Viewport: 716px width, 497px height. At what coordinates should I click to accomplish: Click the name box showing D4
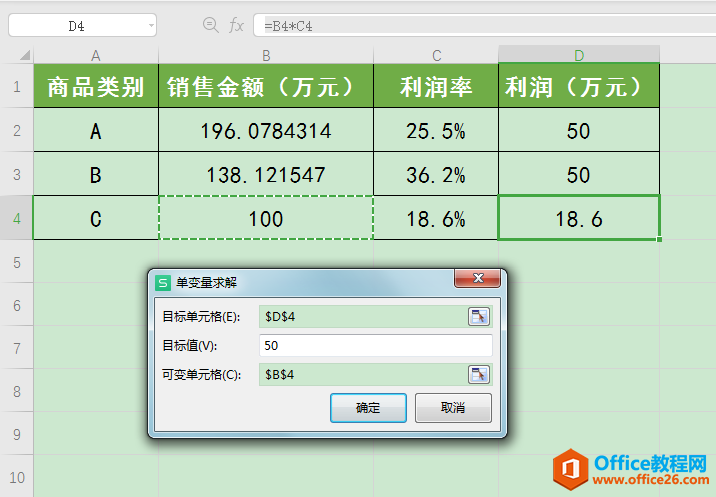click(76, 26)
